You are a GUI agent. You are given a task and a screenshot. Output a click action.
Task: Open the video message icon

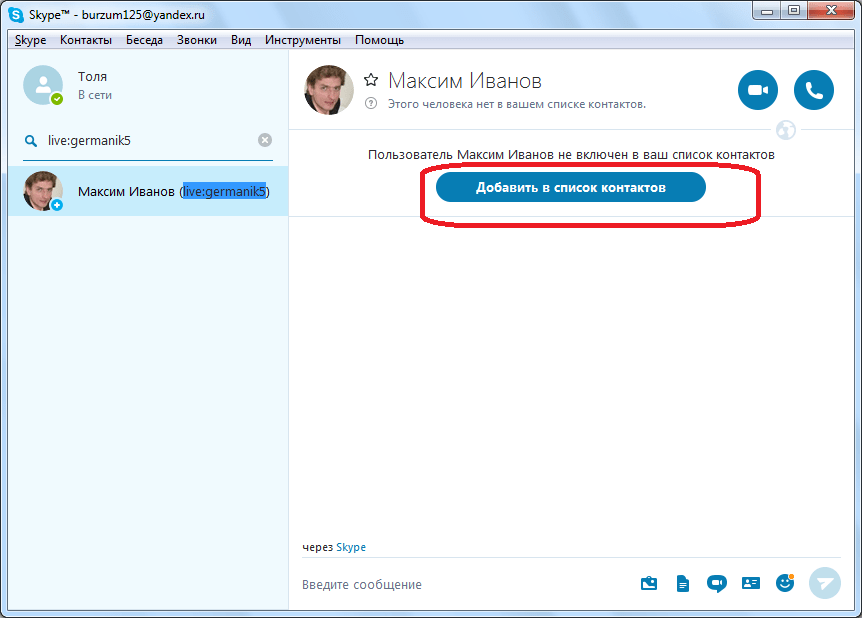click(x=717, y=583)
